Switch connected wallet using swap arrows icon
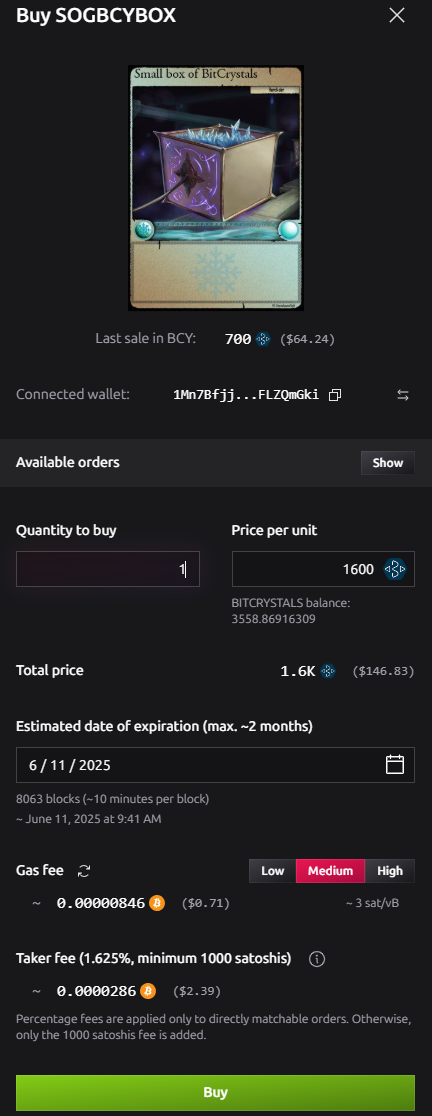Image resolution: width=432 pixels, height=1116 pixels. (x=403, y=395)
